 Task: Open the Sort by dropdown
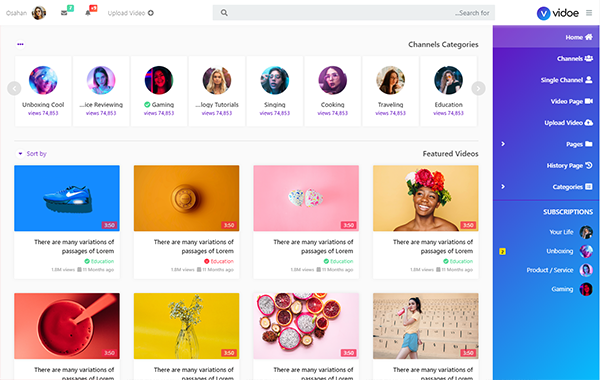[x=31, y=153]
